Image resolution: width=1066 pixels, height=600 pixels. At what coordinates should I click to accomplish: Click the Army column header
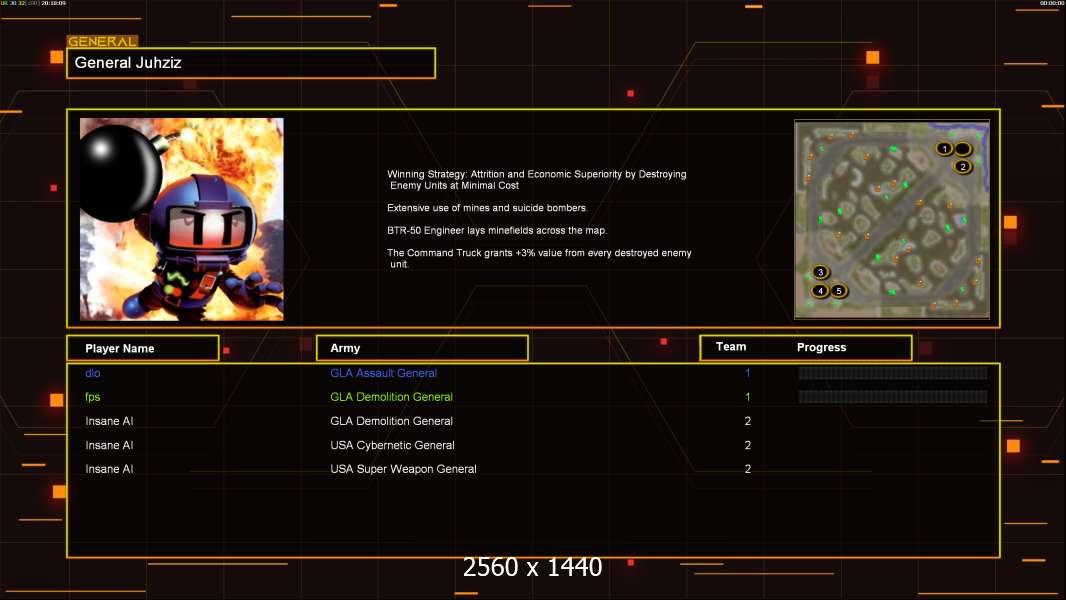coord(422,348)
